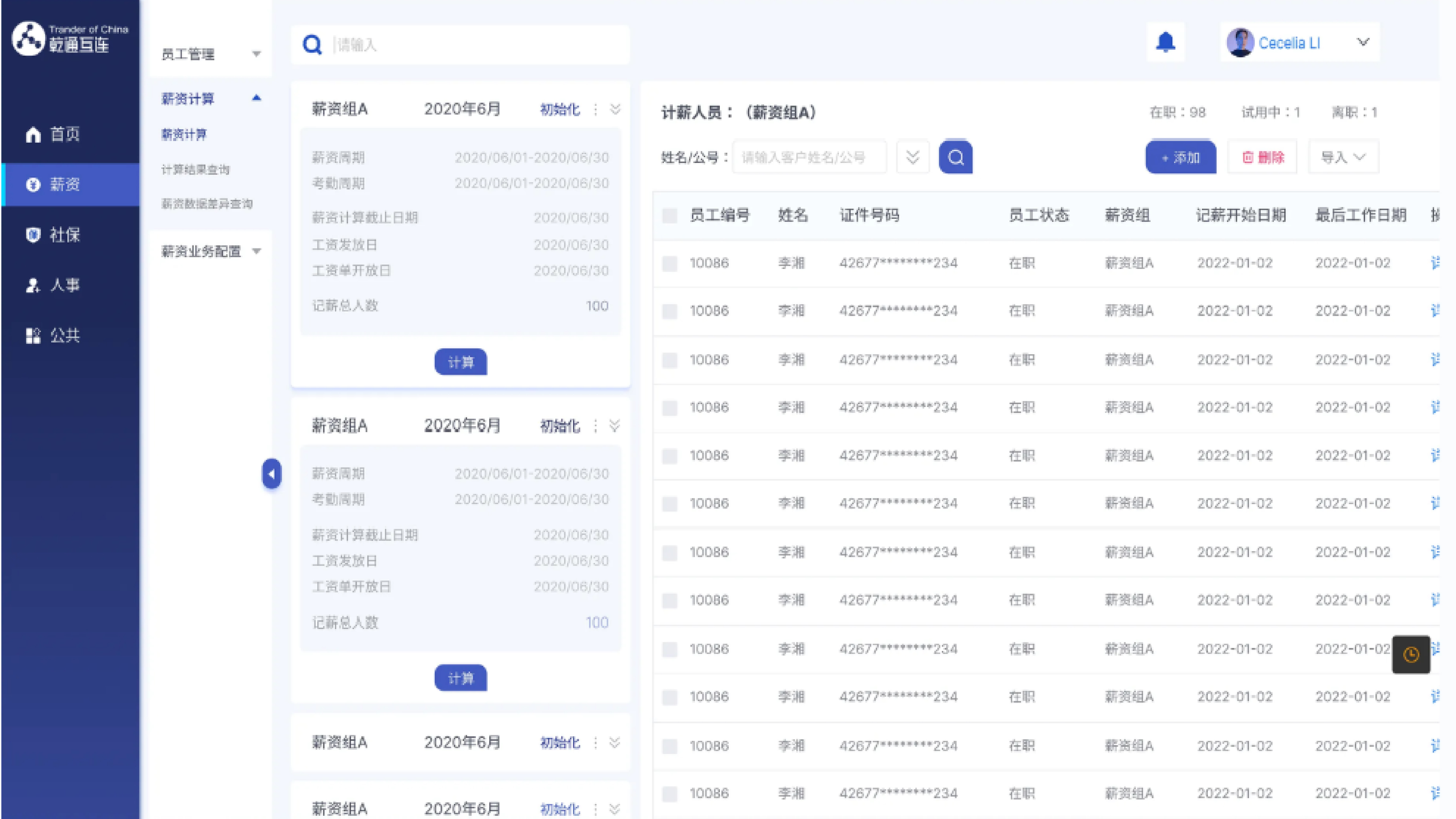Screen dimensions: 1456x819
Task: Click the 试用中：1 status count
Action: click(x=1271, y=112)
